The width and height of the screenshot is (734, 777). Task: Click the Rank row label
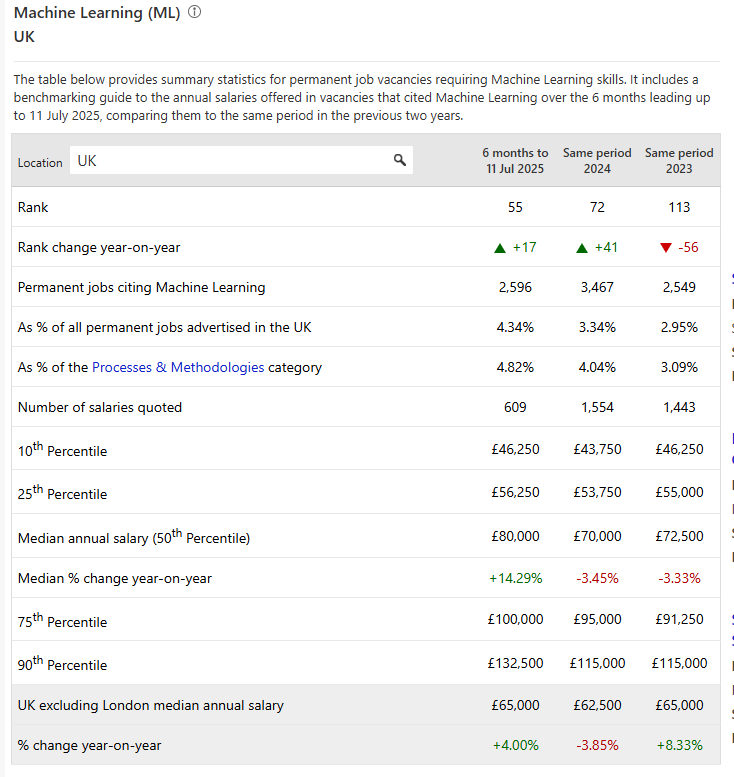pyautogui.click(x=33, y=207)
